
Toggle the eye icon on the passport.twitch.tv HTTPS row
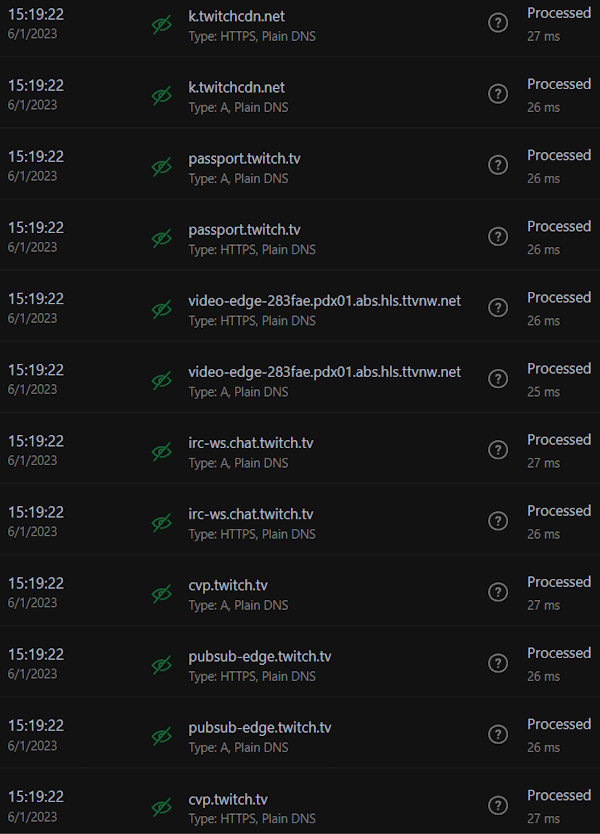coord(162,236)
